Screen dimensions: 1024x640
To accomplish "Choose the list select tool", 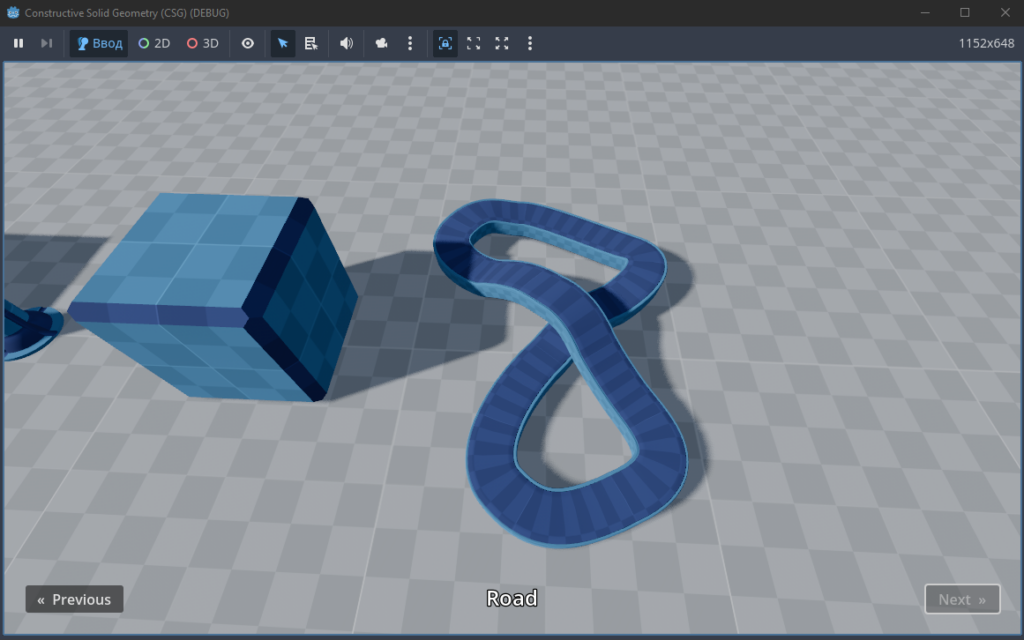I will (x=311, y=43).
